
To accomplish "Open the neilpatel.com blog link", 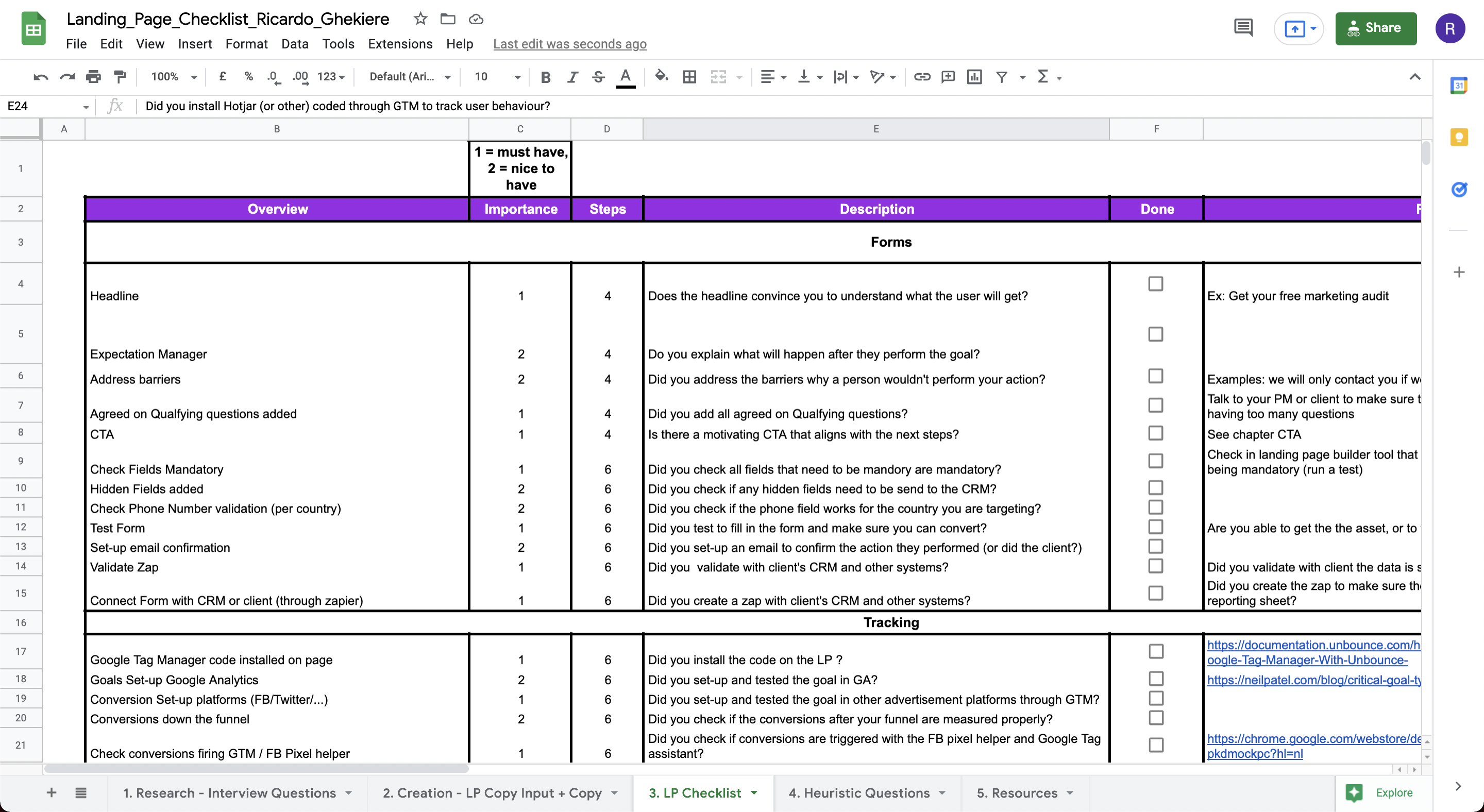I will [1313, 680].
